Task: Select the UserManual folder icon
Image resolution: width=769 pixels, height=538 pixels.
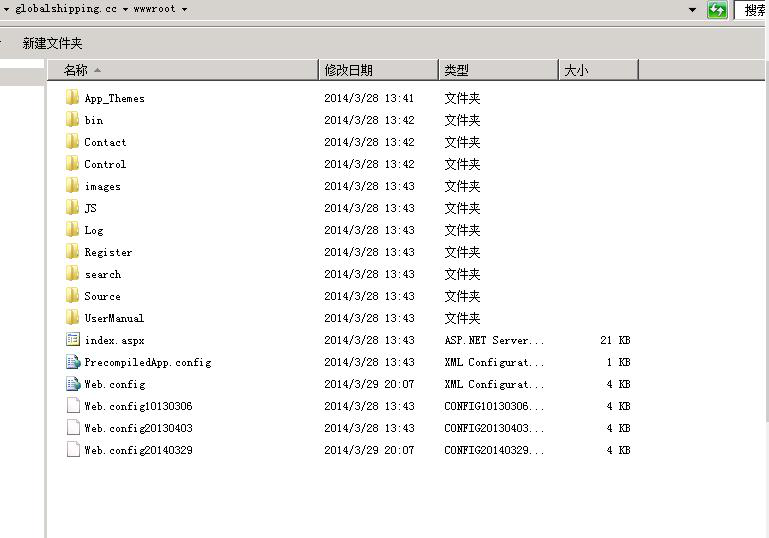Action: tap(72, 318)
